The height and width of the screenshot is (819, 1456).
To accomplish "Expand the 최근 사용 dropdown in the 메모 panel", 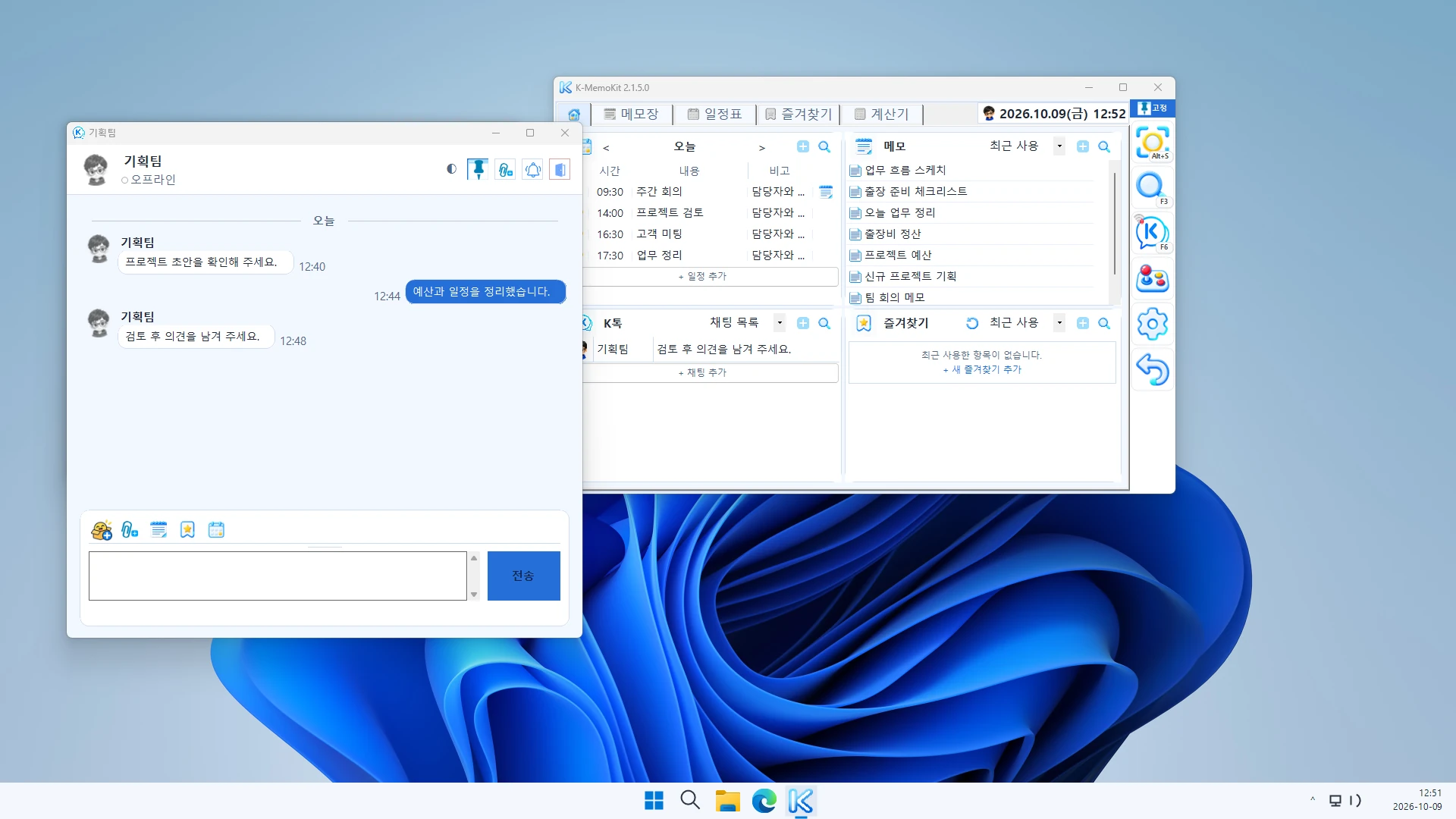I will tap(1059, 146).
